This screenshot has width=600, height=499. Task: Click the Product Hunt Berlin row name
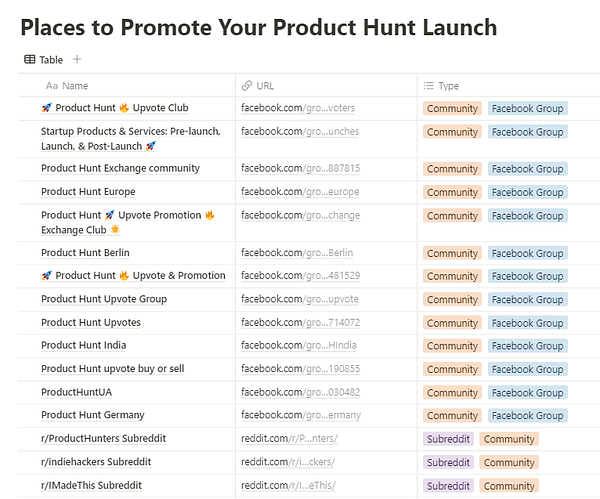click(85, 253)
